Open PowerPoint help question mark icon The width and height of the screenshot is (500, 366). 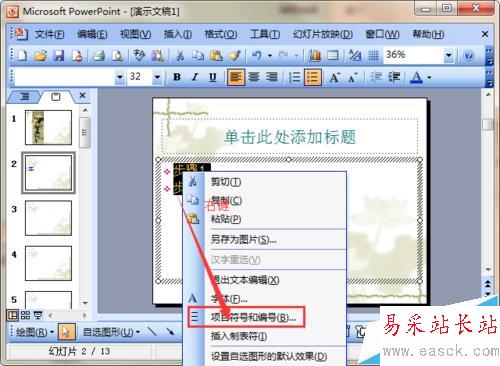click(468, 55)
